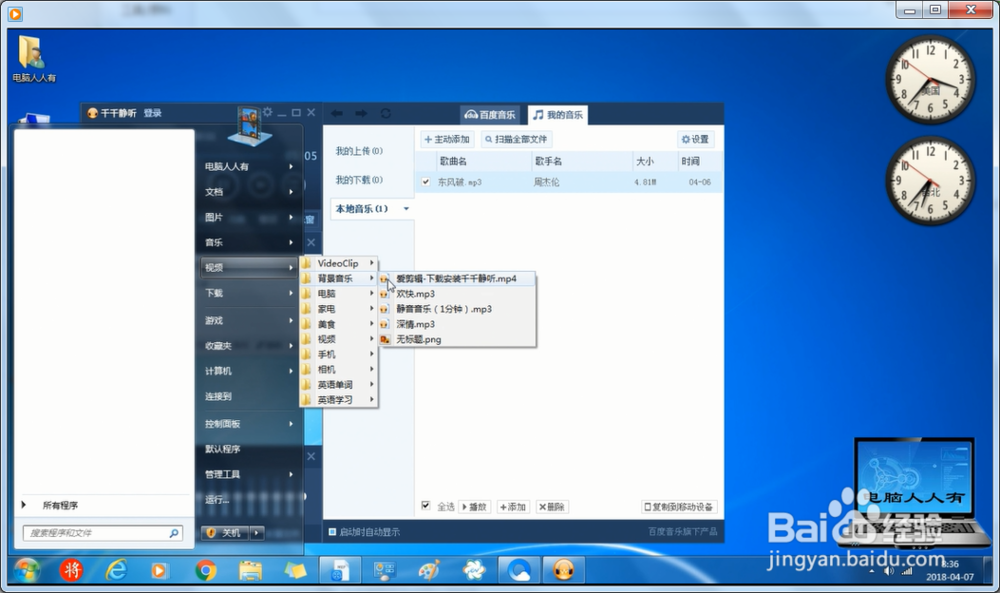The image size is (1000, 593).
Task: Toggle the 全选 select-all checkbox
Action: point(425,506)
